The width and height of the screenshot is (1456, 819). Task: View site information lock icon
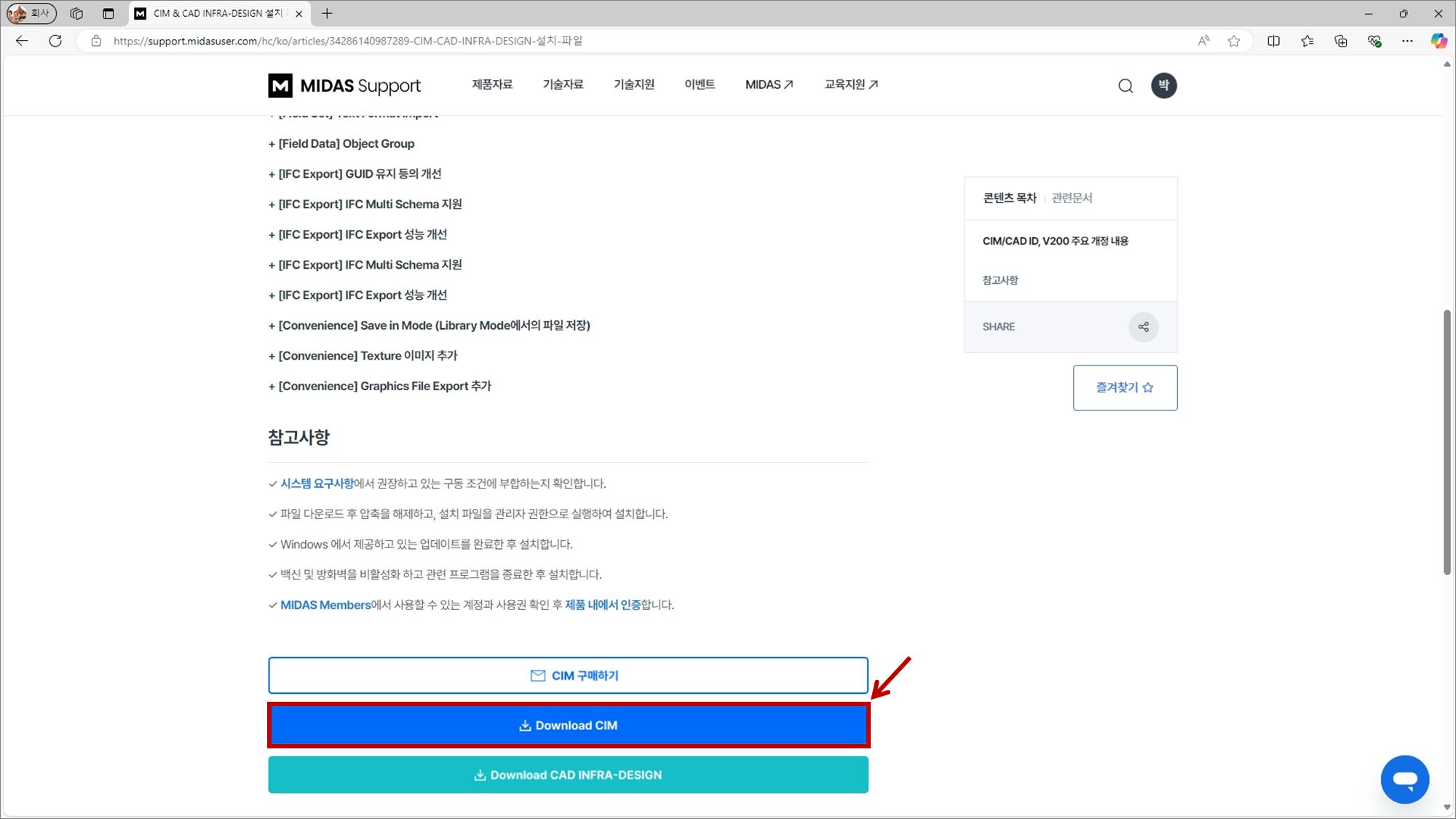(x=96, y=41)
